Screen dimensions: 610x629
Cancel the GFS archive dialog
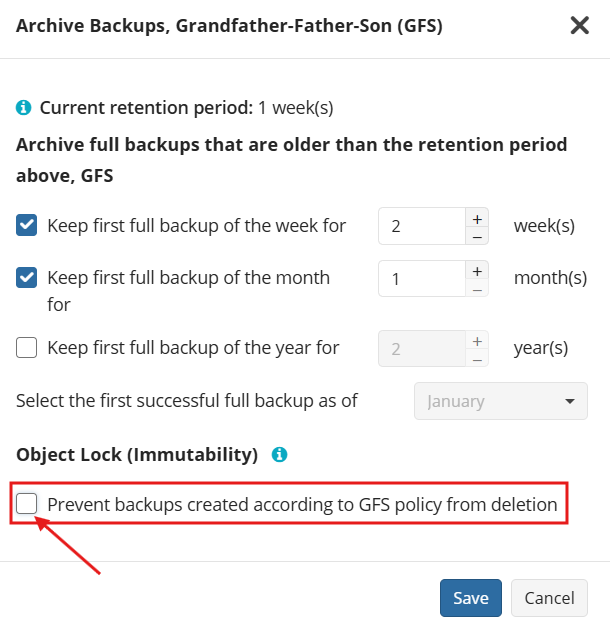click(549, 598)
